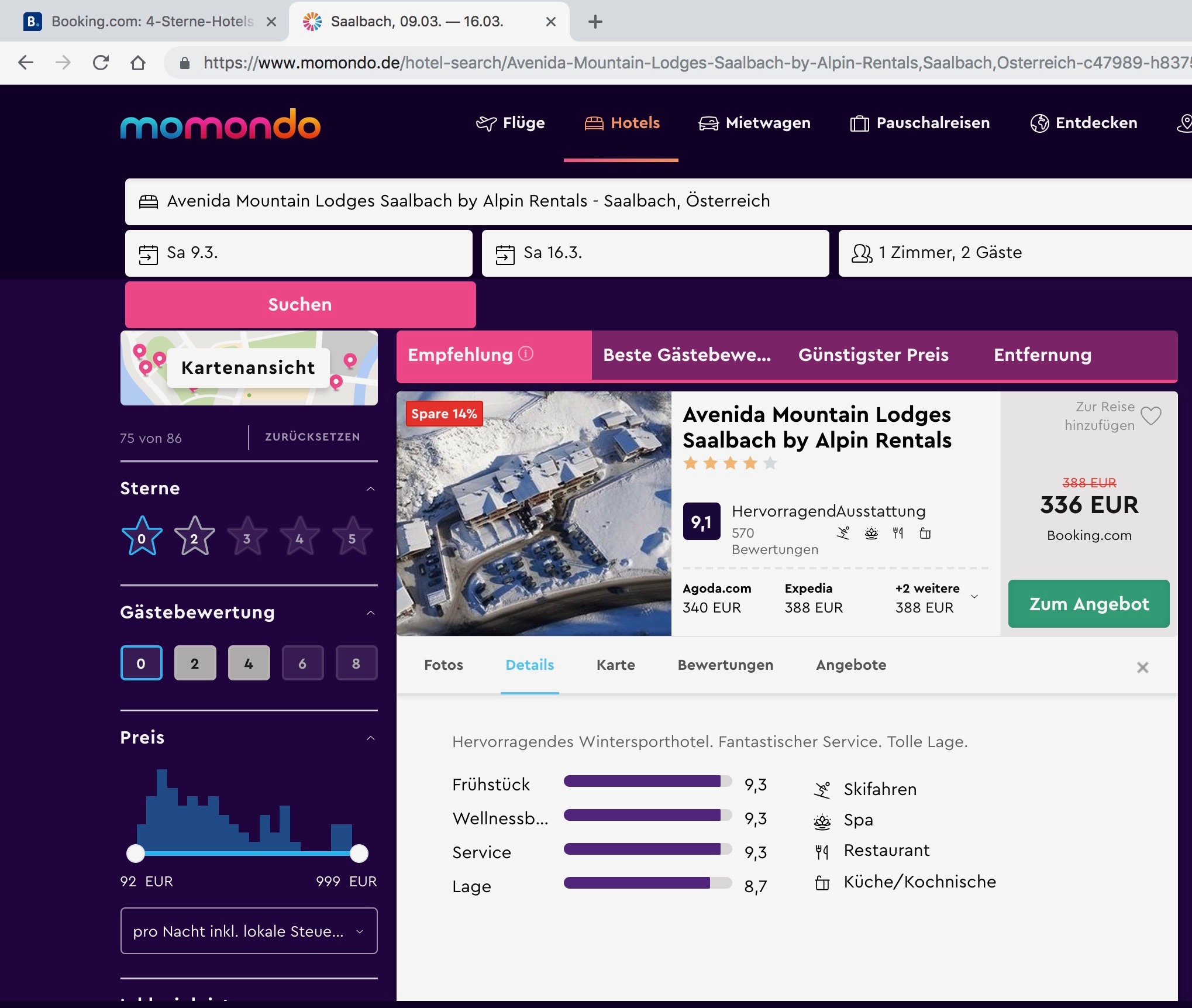Close the Saalbach momondo tab

tap(550, 22)
